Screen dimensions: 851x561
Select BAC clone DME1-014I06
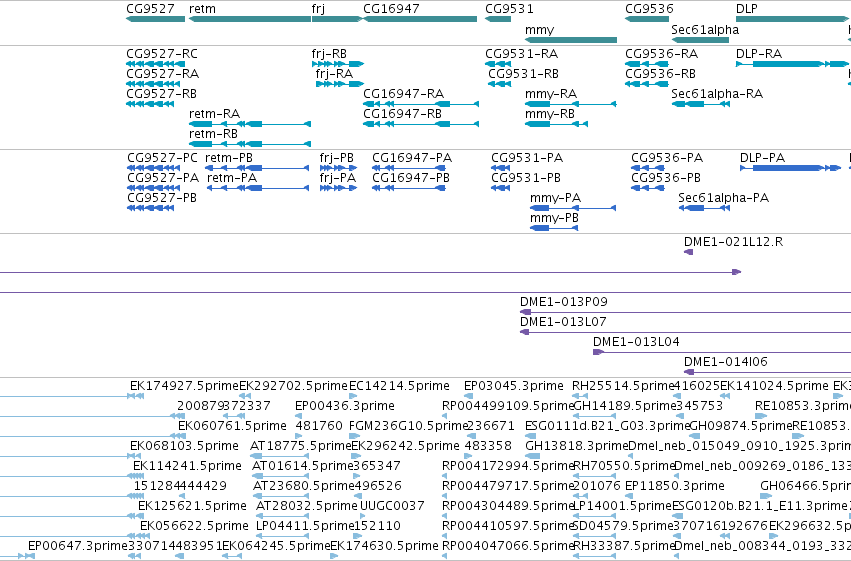point(767,373)
